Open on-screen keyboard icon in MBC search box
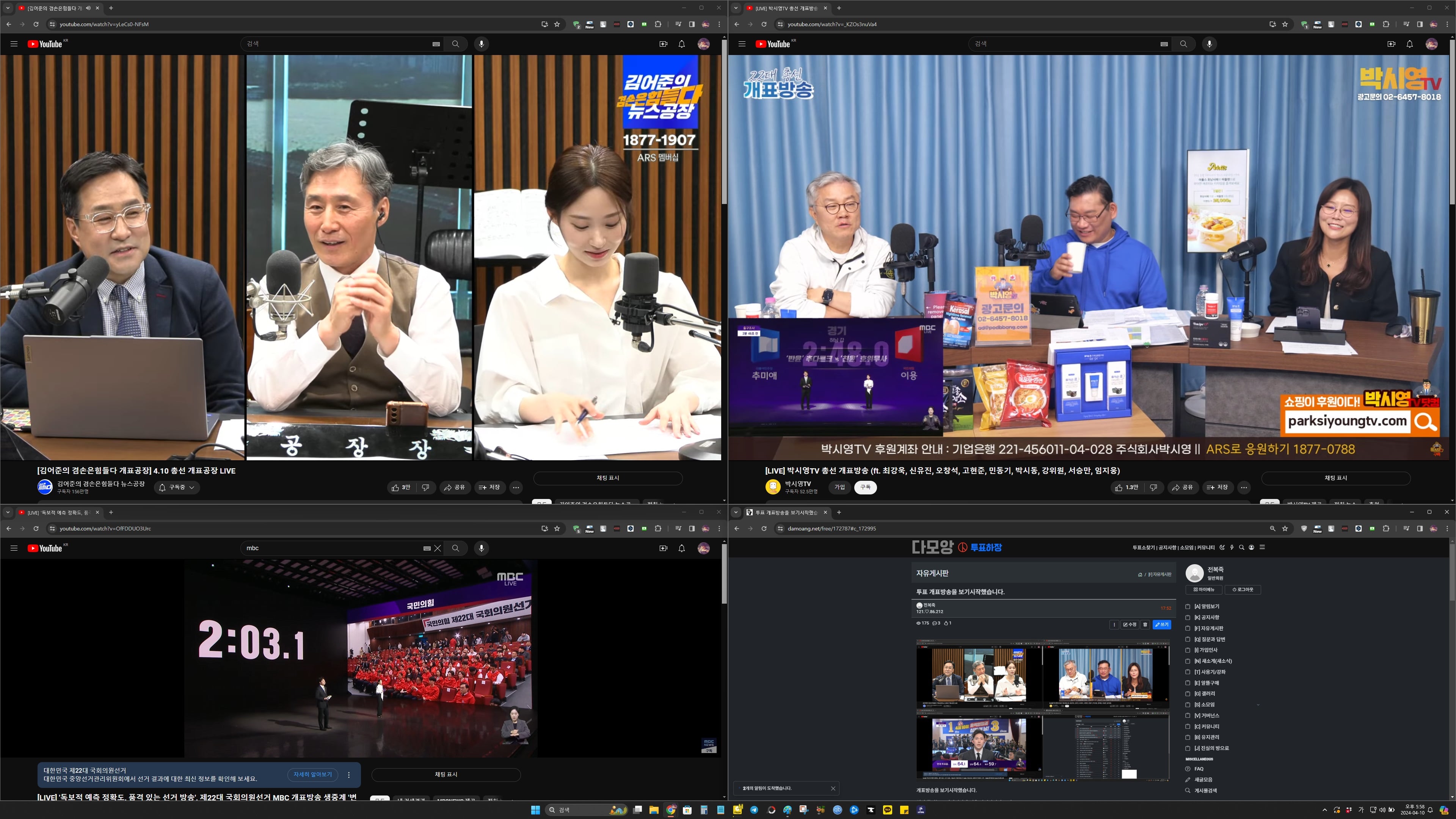This screenshot has height=819, width=1456. 427,548
